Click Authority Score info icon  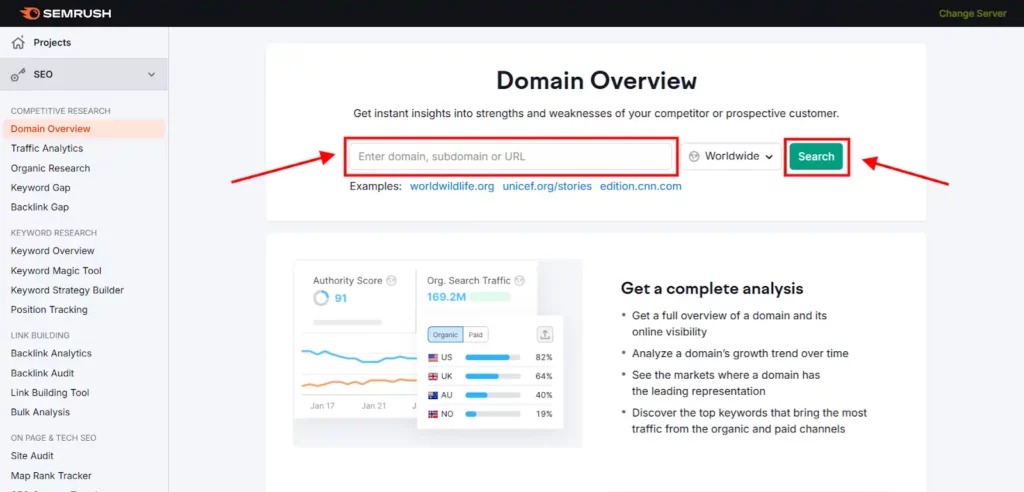click(392, 281)
